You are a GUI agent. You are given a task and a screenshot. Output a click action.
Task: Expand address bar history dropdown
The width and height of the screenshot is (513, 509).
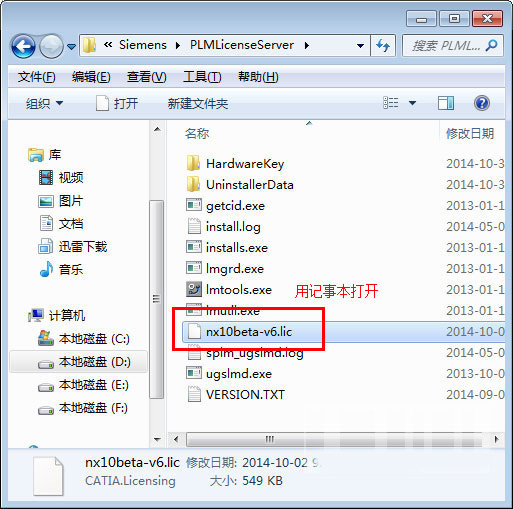pos(360,46)
